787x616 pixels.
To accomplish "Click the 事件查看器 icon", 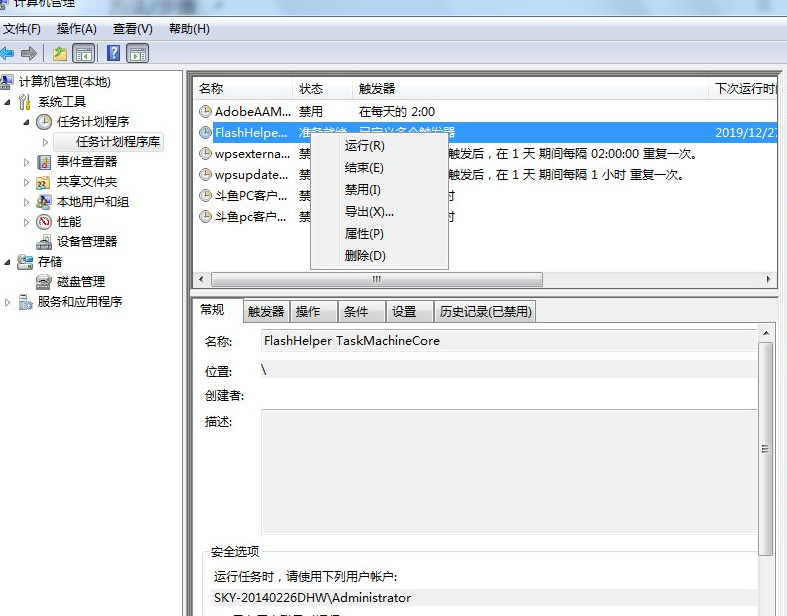I will (x=44, y=162).
